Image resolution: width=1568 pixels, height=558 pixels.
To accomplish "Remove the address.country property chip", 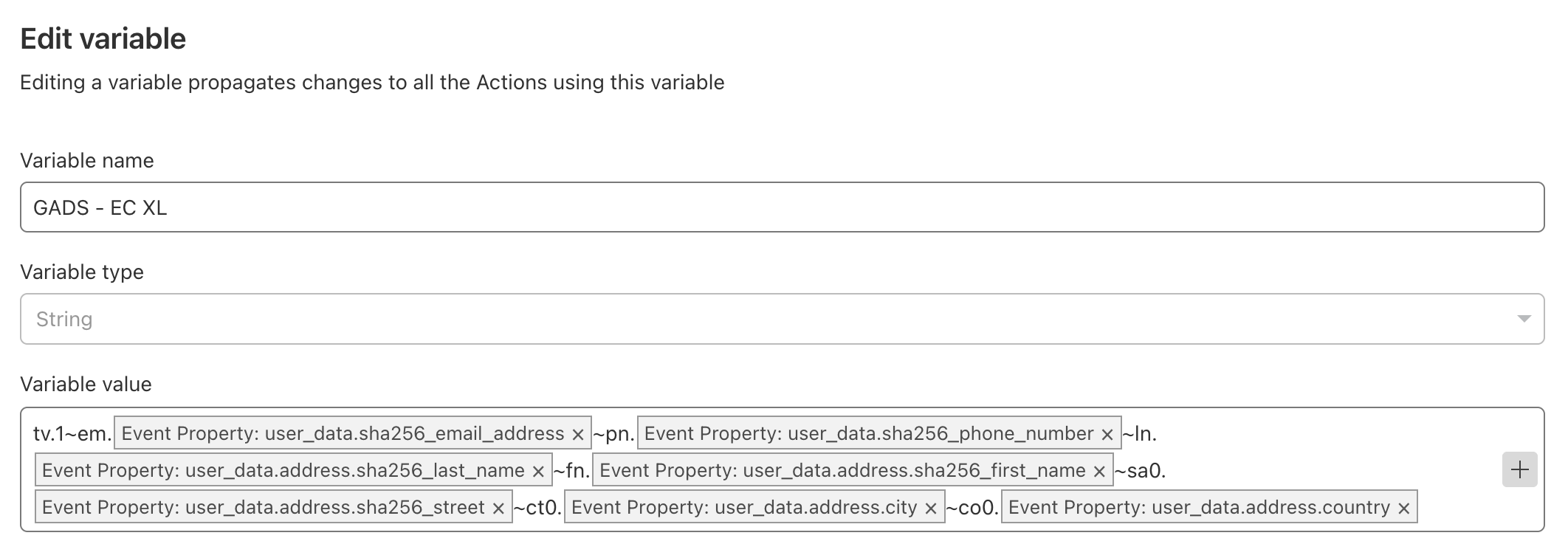I will point(1404,509).
